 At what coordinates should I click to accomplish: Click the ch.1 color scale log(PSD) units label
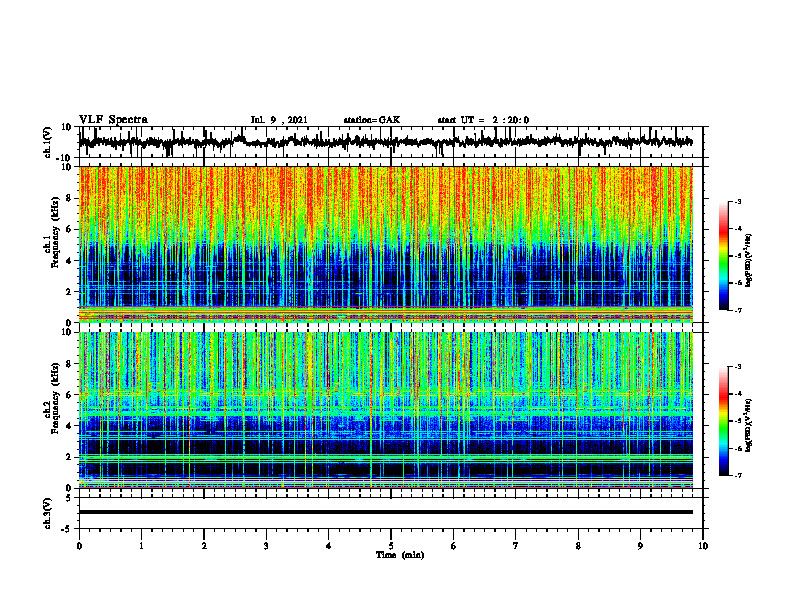pos(749,260)
